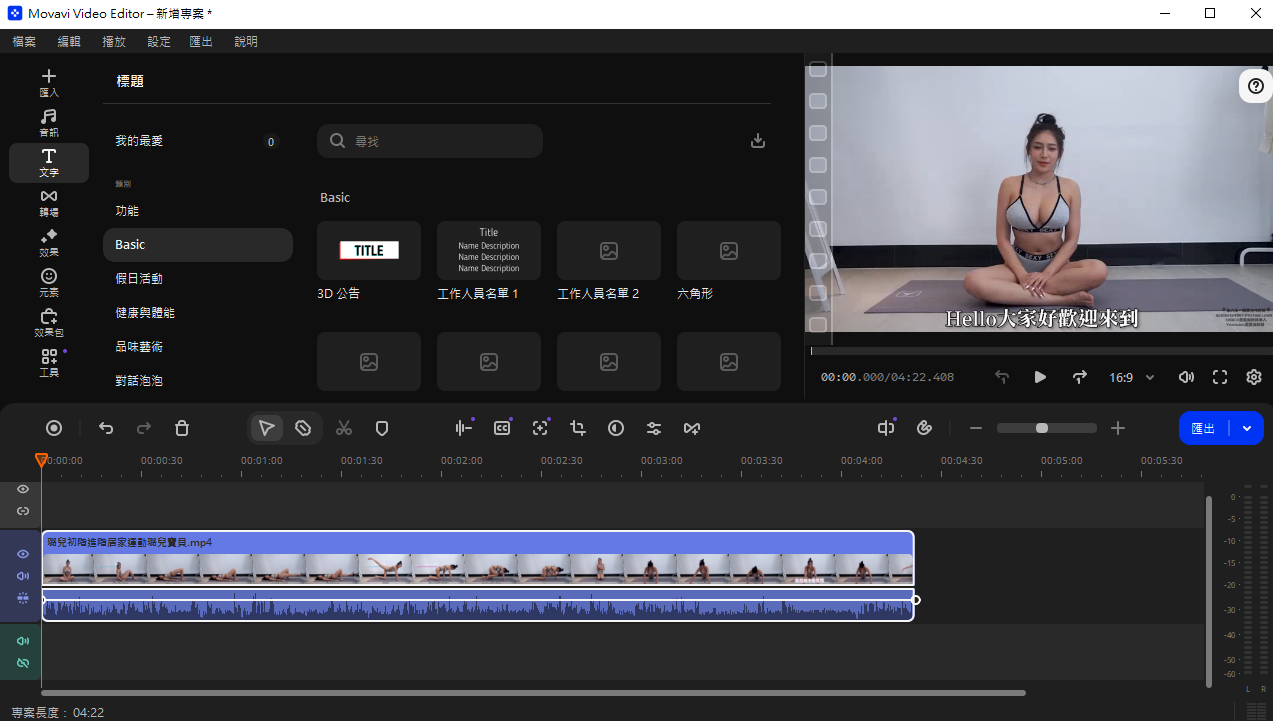1273x721 pixels.
Task: Click the blue 匯出 export button
Action: point(1204,428)
